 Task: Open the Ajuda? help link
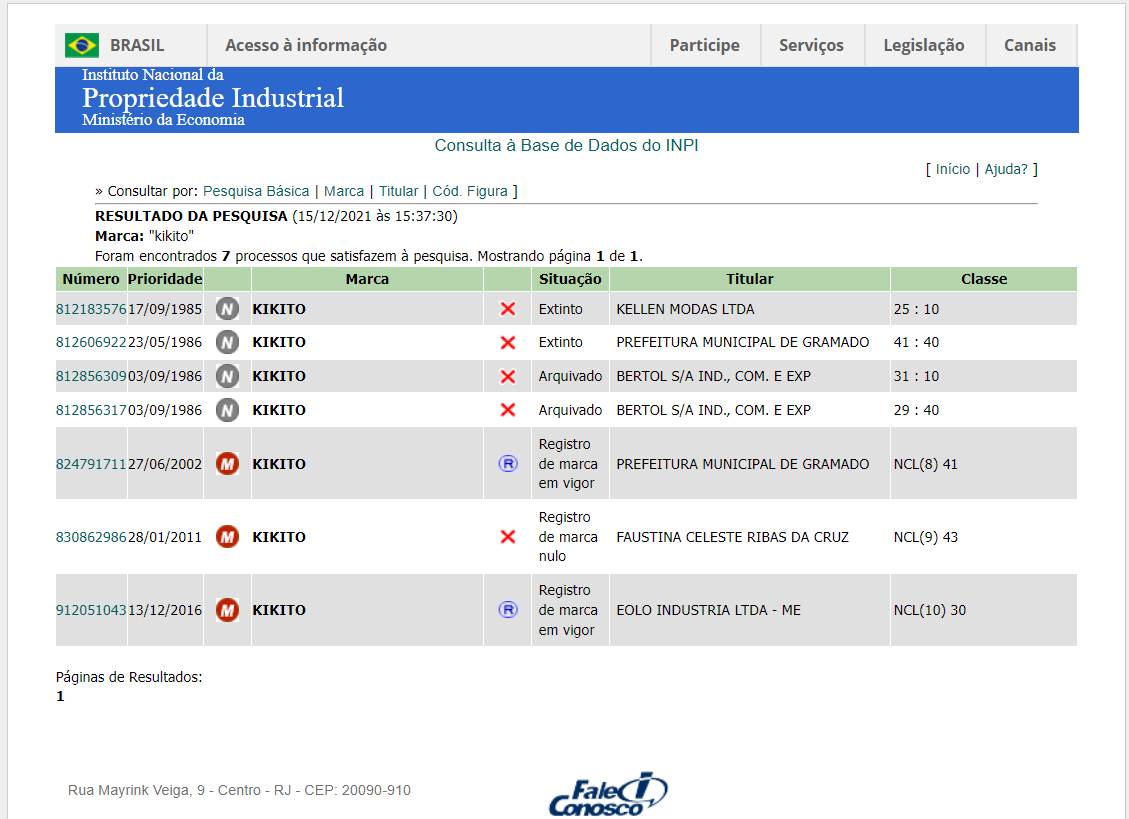coord(1006,169)
